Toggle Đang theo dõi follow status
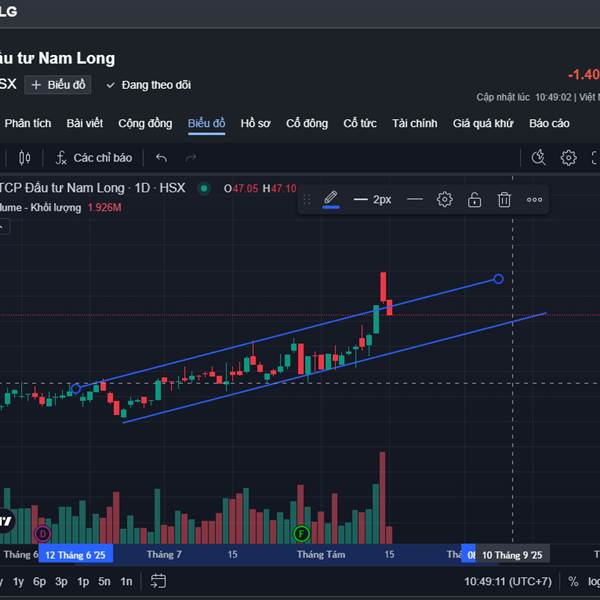Screen dimensions: 600x600 [149, 85]
